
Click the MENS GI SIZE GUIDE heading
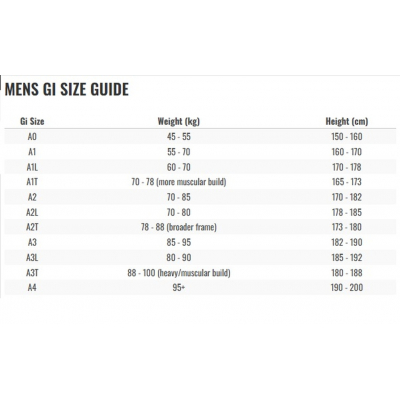(67, 89)
